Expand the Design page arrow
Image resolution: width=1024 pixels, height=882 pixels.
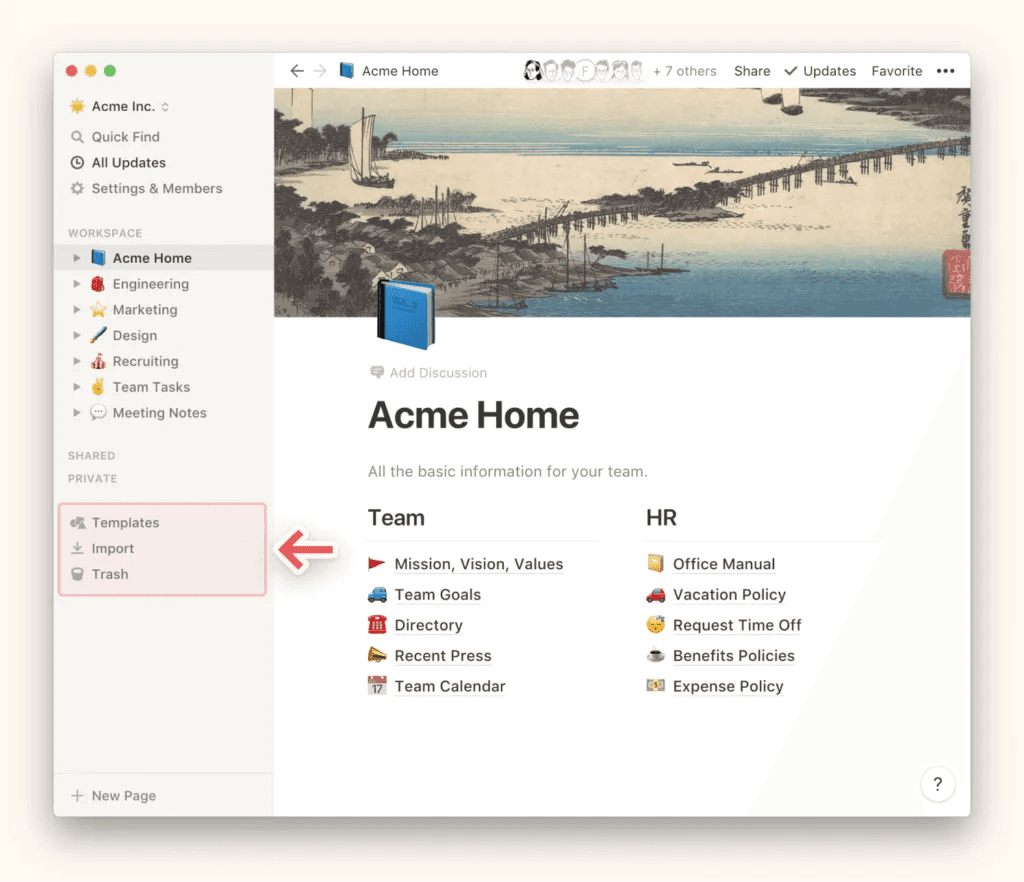tap(76, 336)
